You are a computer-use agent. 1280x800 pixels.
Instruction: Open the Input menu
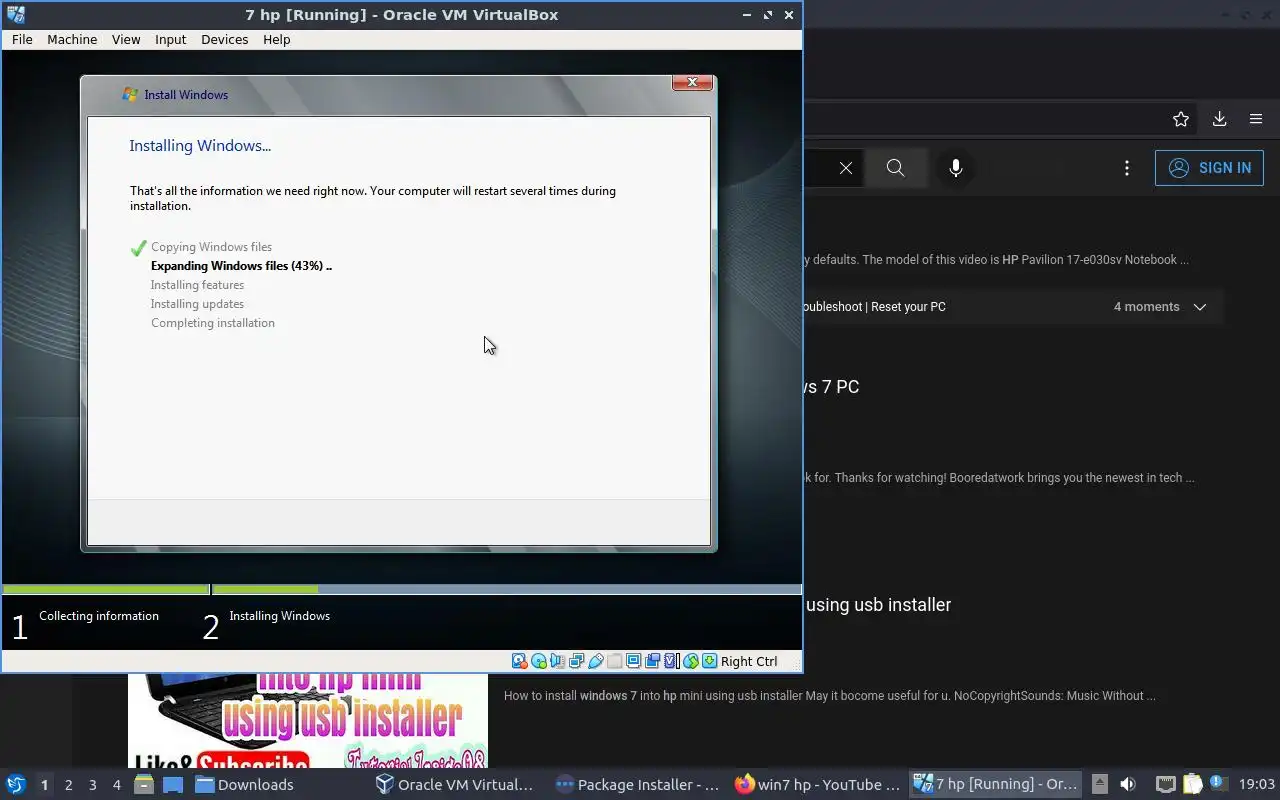[x=170, y=39]
